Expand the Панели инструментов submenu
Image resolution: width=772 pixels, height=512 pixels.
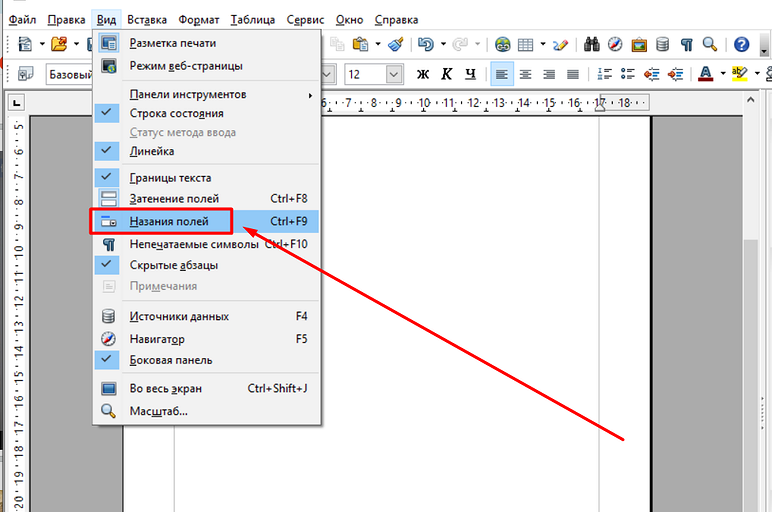(x=188, y=94)
